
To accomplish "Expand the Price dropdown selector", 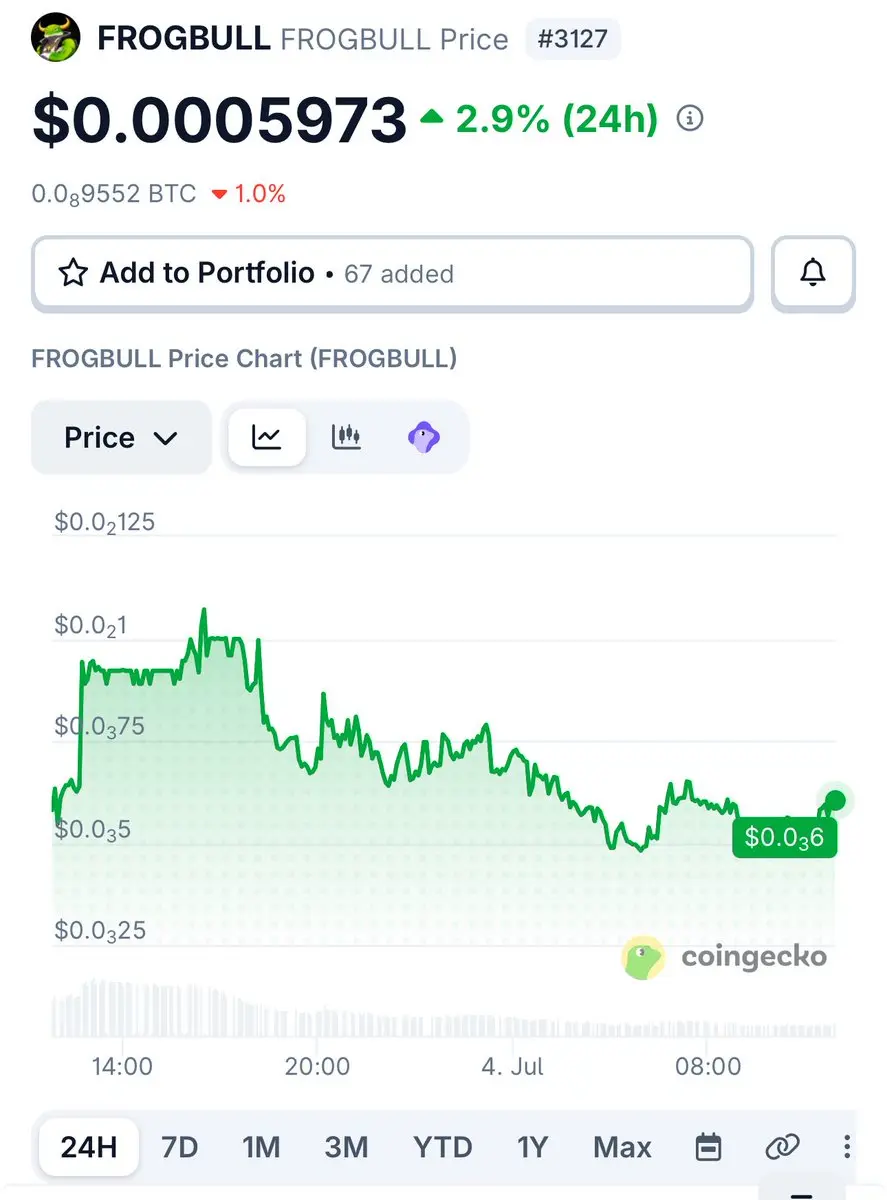I will click(121, 437).
